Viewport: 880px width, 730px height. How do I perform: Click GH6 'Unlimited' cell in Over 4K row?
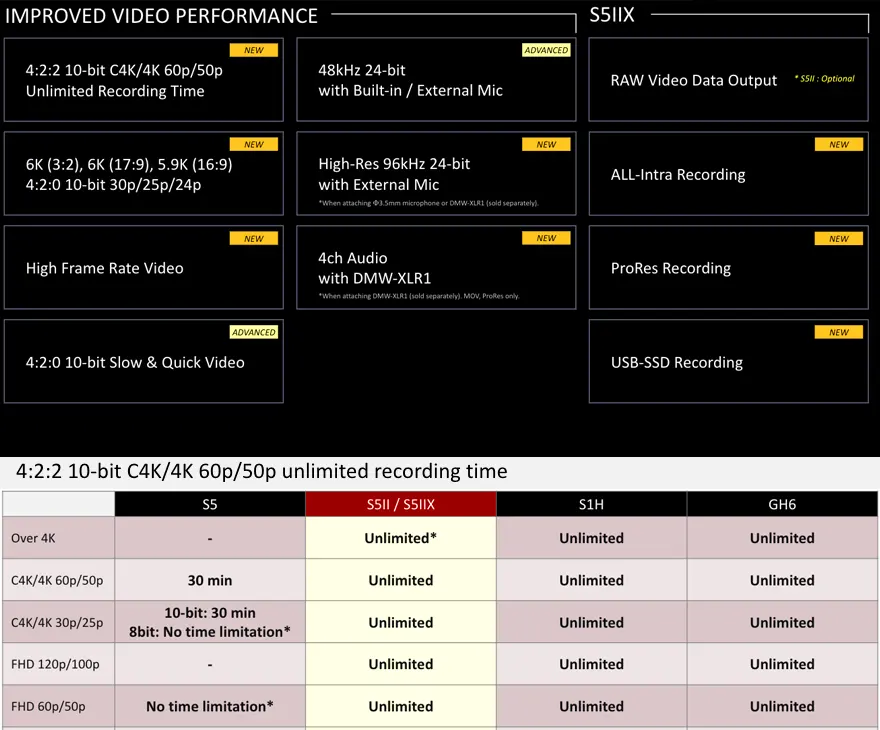(782, 538)
